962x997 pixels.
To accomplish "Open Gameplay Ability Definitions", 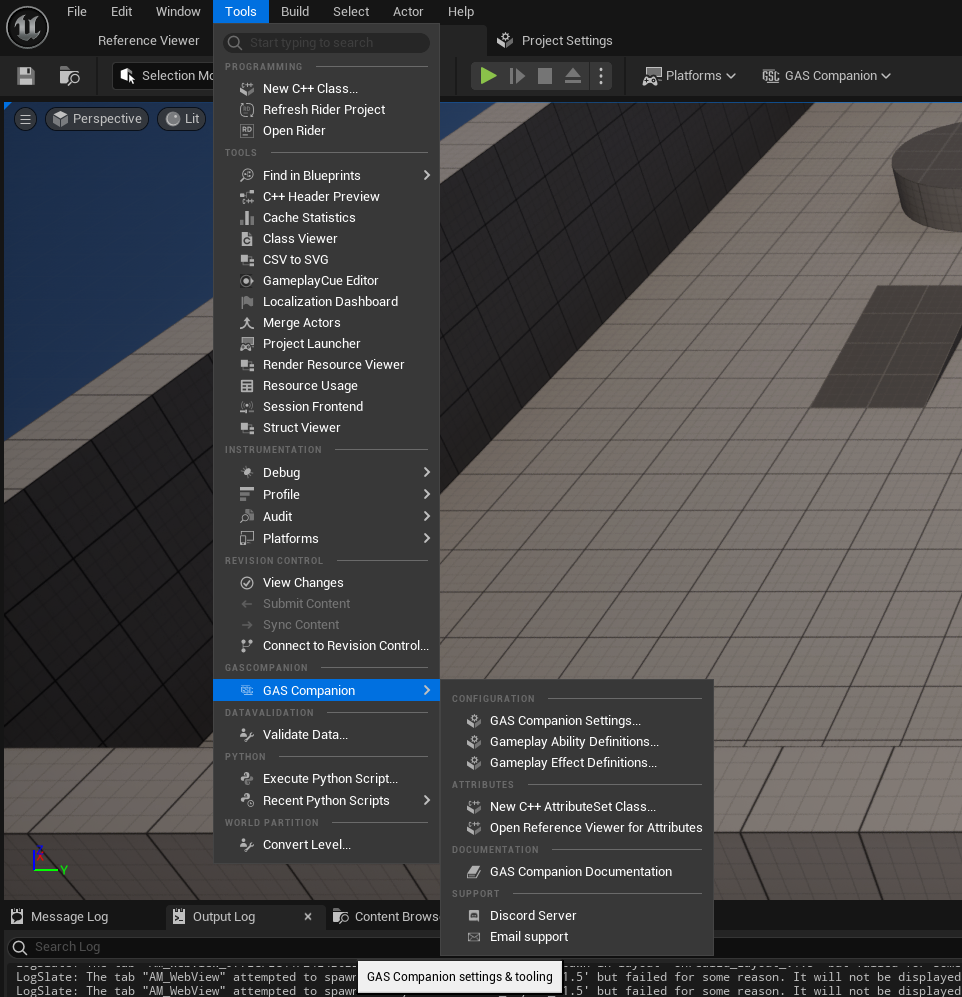I will [x=577, y=741].
